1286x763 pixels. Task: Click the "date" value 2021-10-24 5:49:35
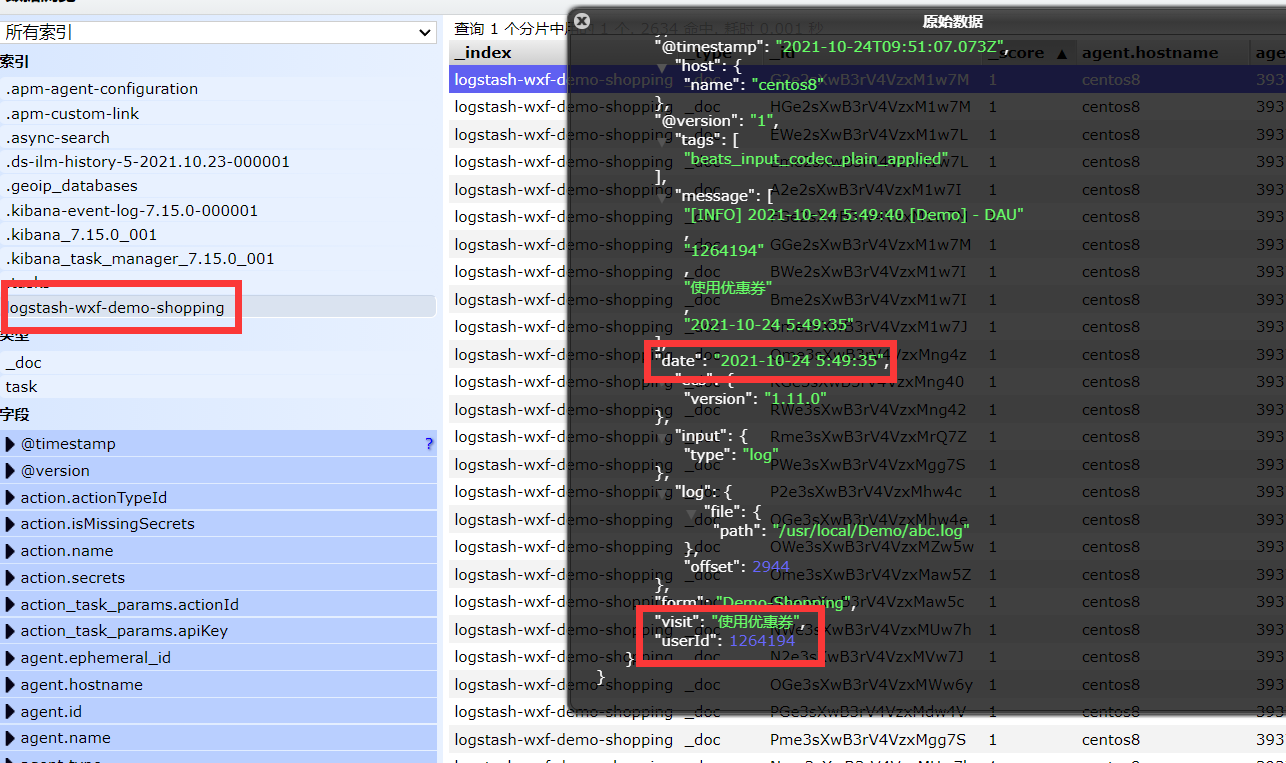[800, 361]
